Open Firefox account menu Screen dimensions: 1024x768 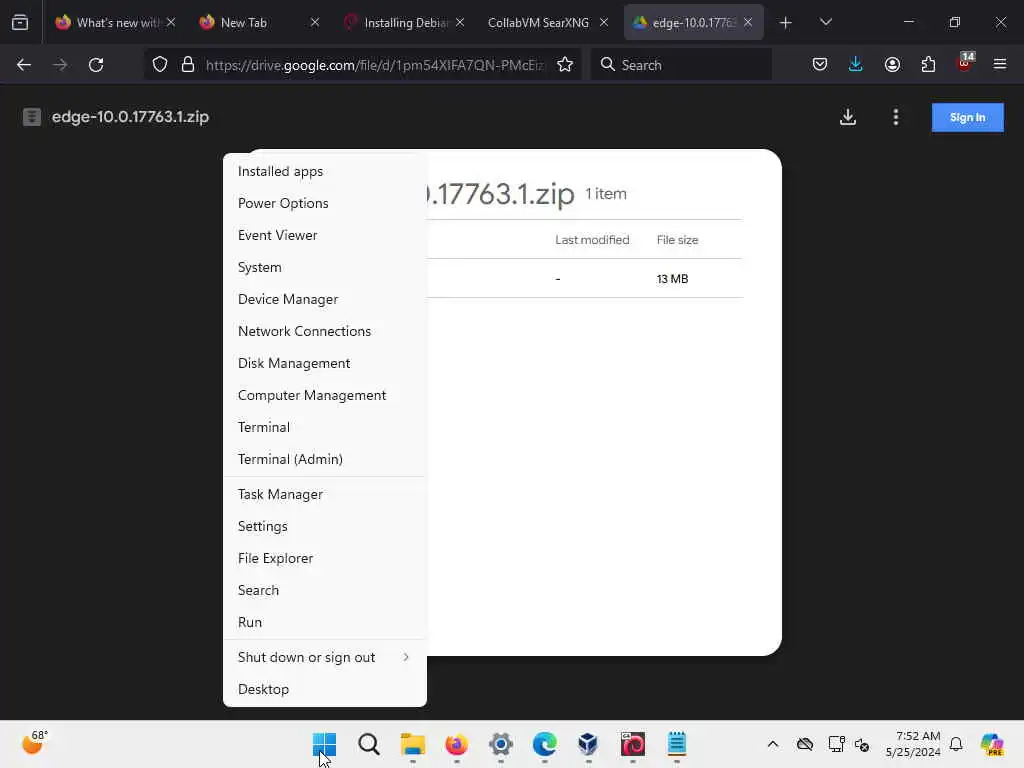click(x=892, y=65)
